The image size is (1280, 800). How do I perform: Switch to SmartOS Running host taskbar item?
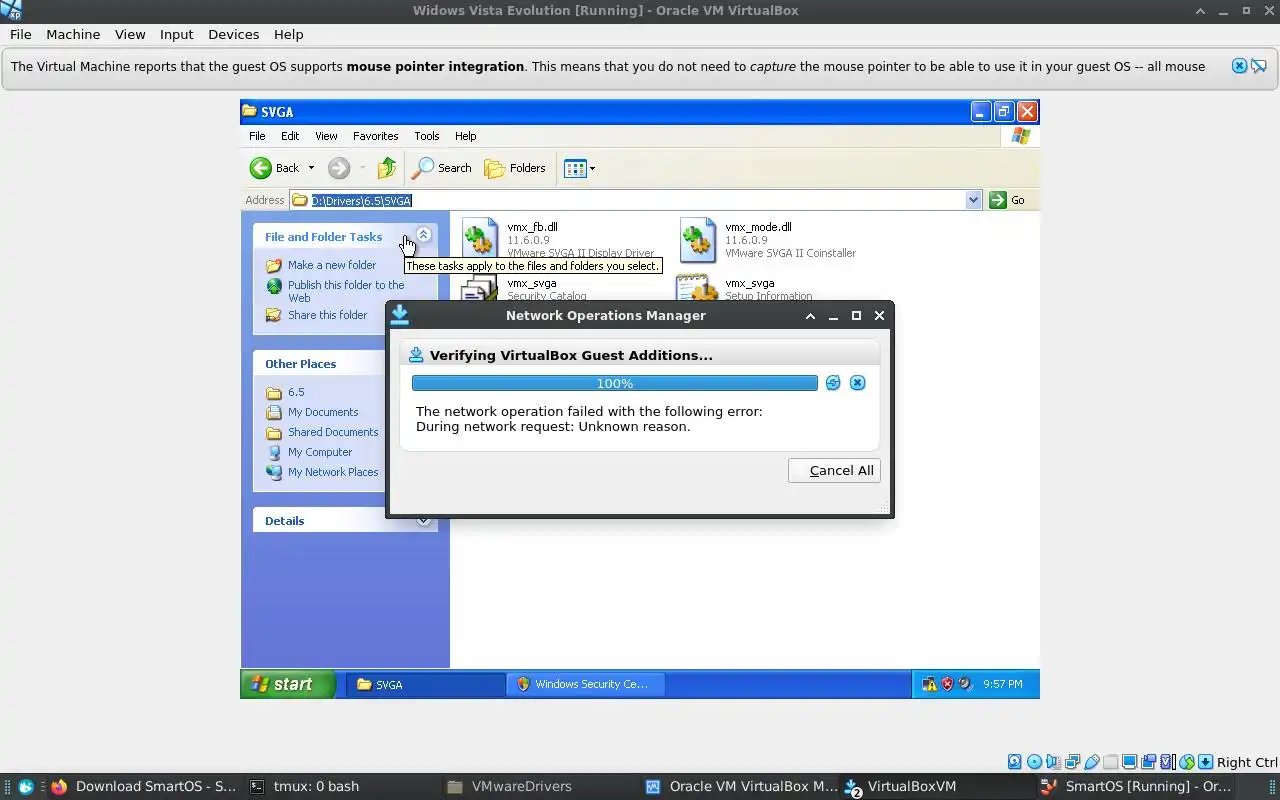1136,786
